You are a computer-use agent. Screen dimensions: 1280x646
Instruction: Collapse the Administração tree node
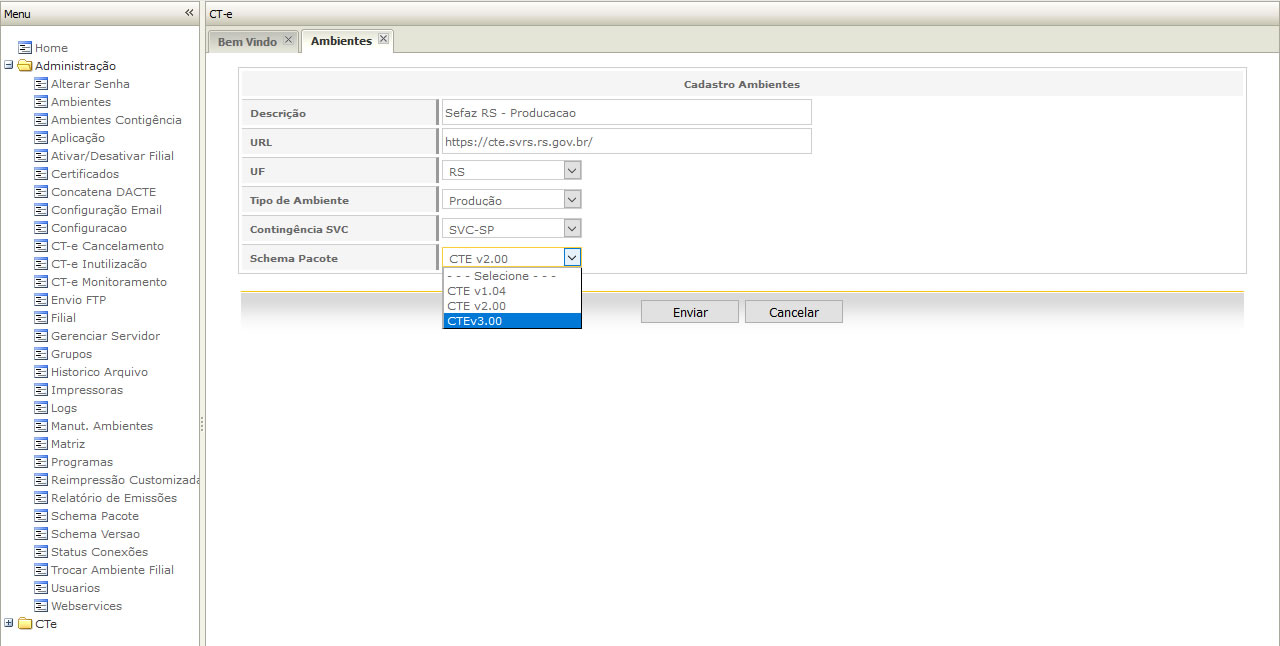[9, 66]
